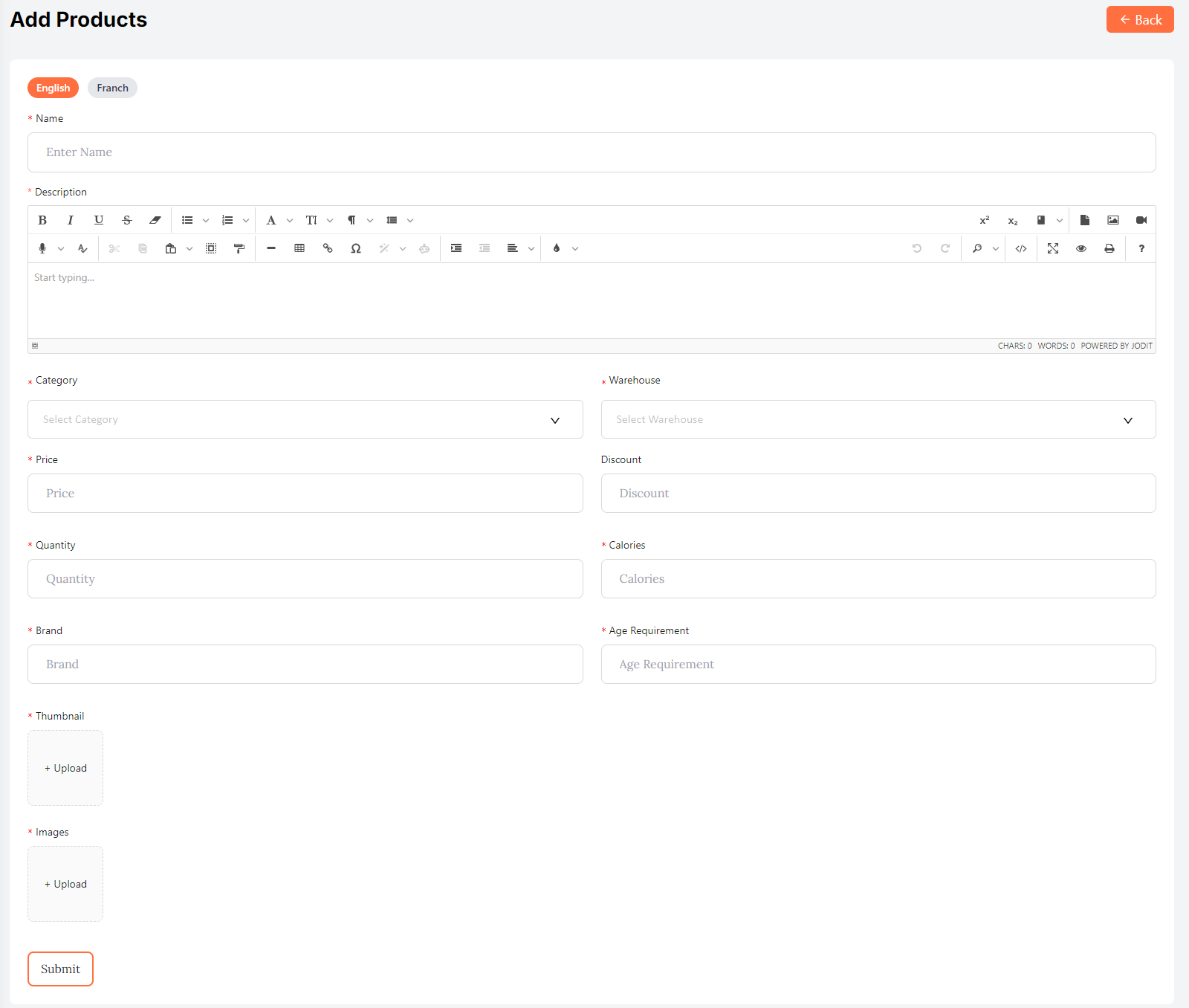This screenshot has width=1189, height=1008.
Task: Click the eraser clear formatting icon
Action: tap(155, 220)
